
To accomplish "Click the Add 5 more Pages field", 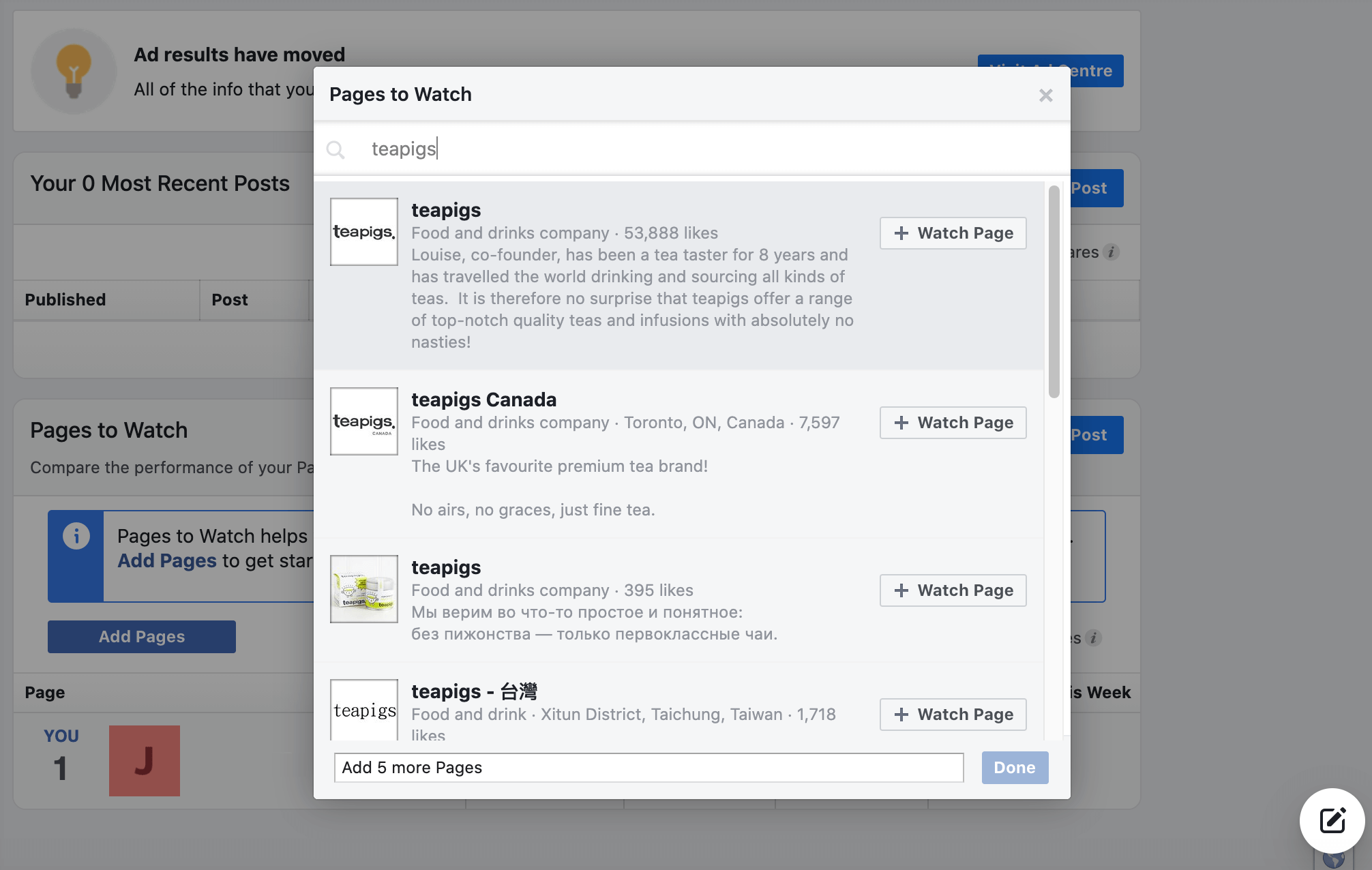I will 648,768.
